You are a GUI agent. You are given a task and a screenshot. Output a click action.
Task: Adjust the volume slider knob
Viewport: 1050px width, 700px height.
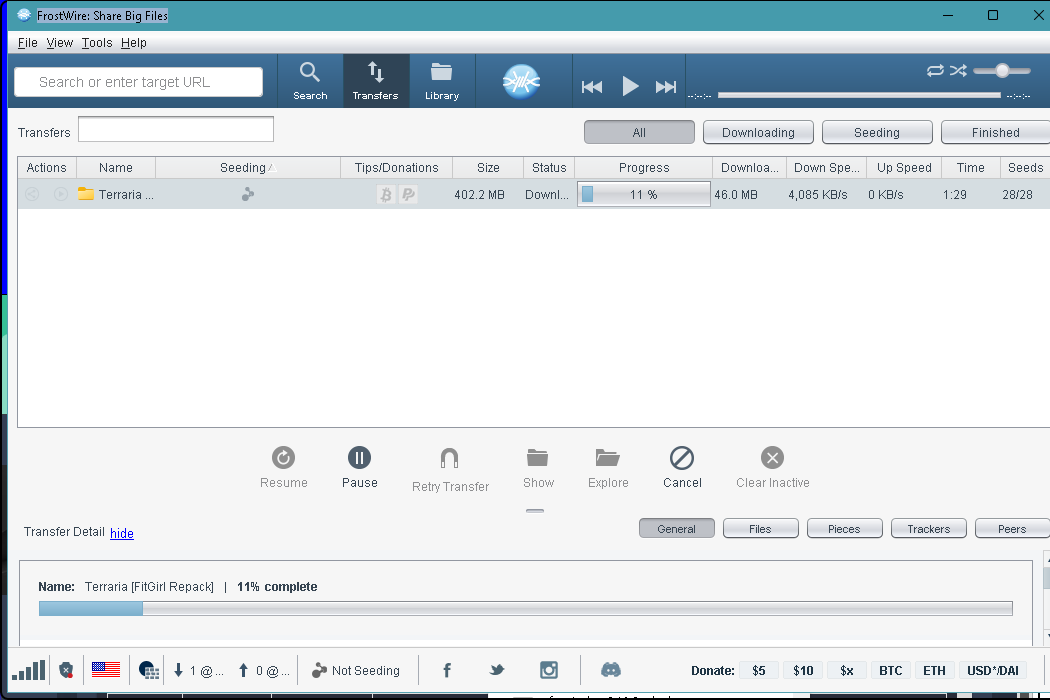1002,70
